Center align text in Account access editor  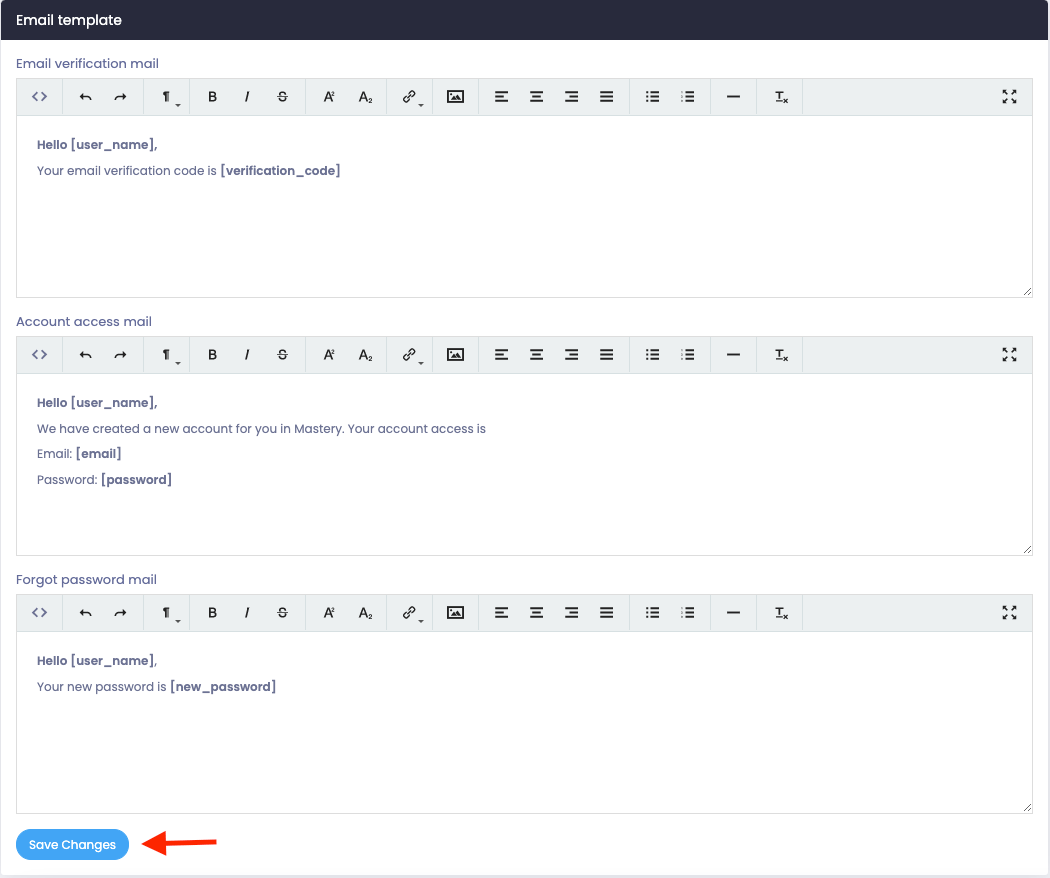(x=536, y=355)
